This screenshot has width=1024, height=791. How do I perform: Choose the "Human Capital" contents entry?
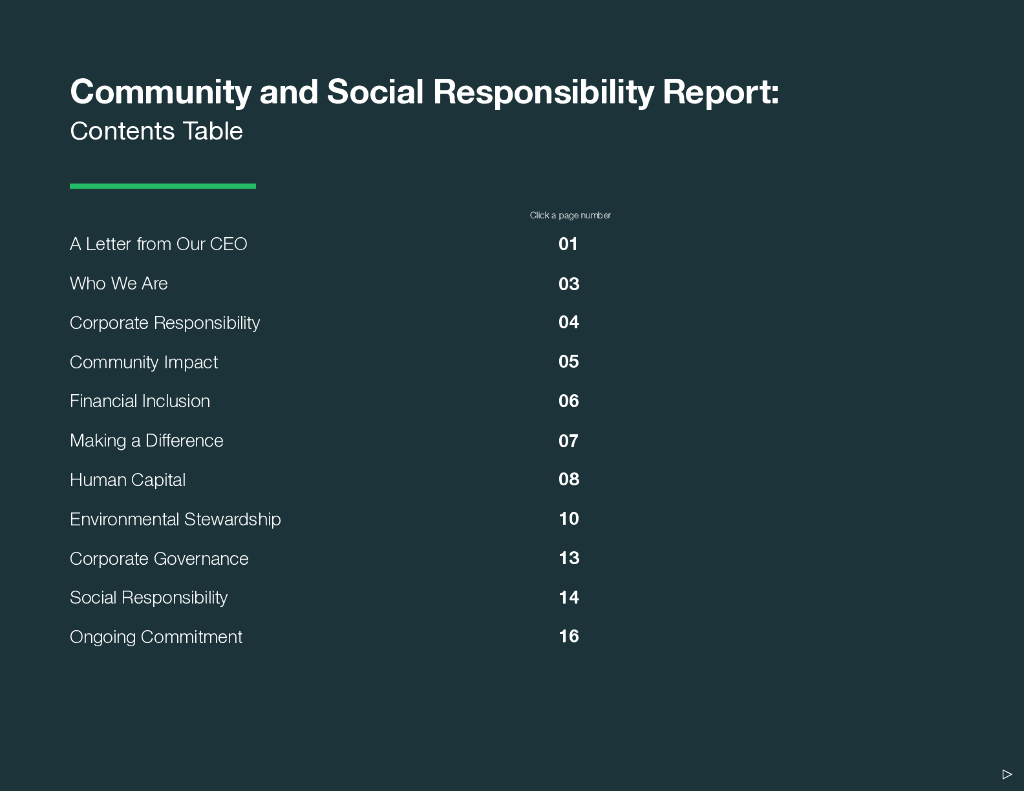[127, 480]
